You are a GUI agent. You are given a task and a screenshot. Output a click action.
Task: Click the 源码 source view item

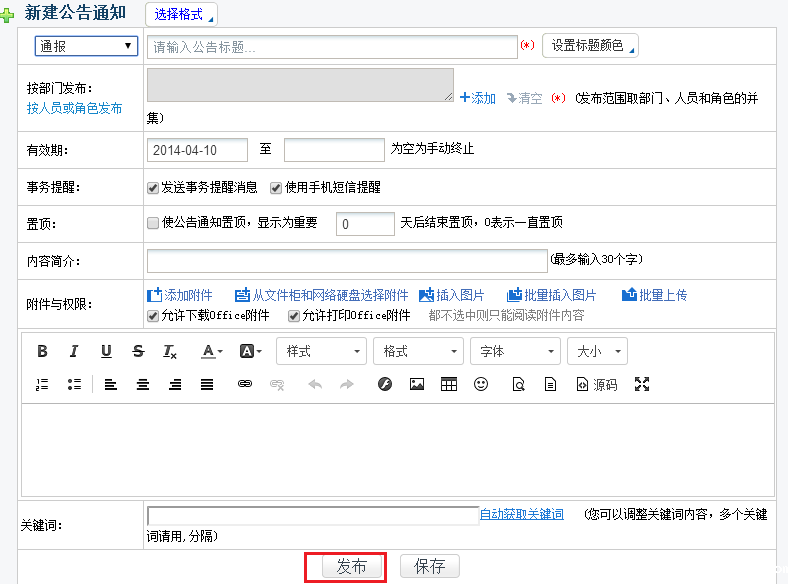[x=597, y=384]
